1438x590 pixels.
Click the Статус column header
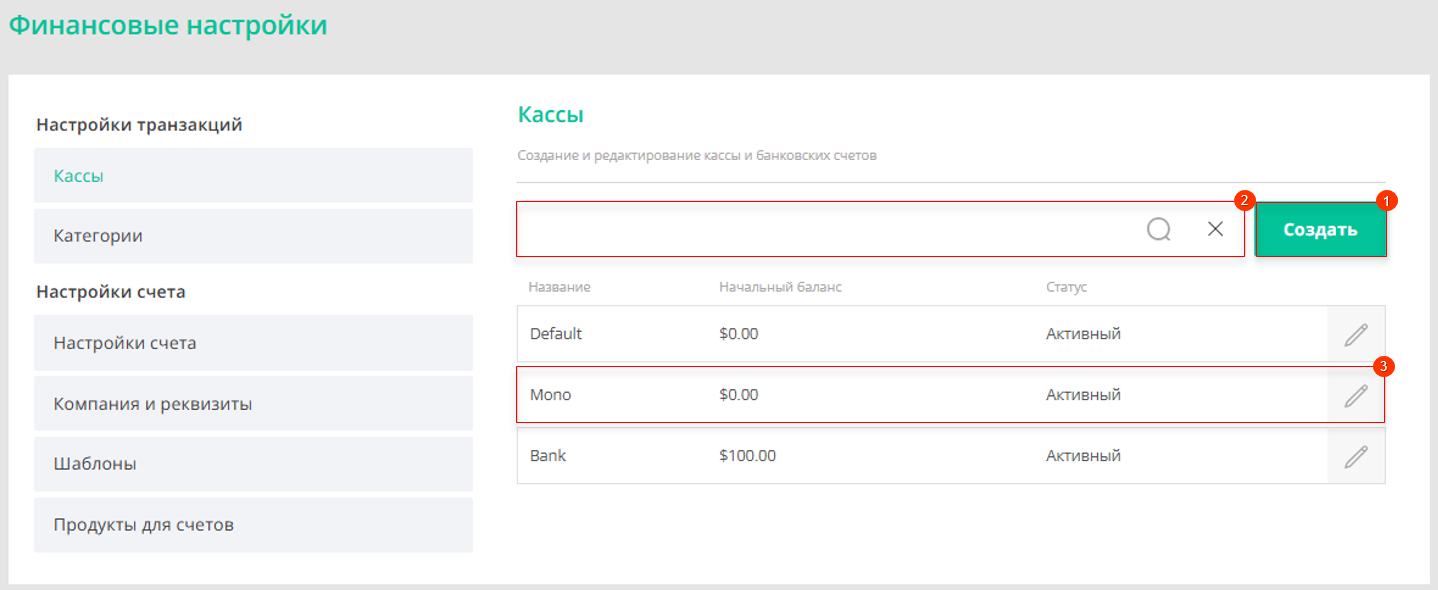pyautogui.click(x=1067, y=287)
